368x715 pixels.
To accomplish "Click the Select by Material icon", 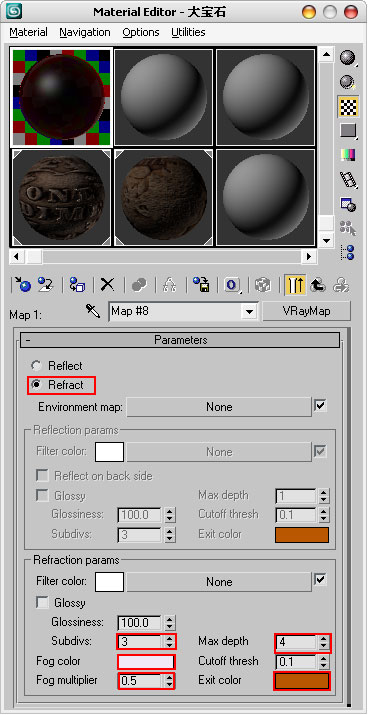I will tap(348, 228).
